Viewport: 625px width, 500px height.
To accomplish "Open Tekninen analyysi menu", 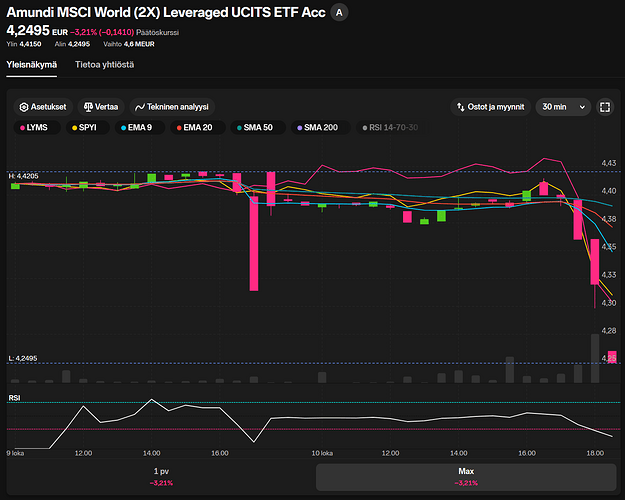I will (172, 107).
